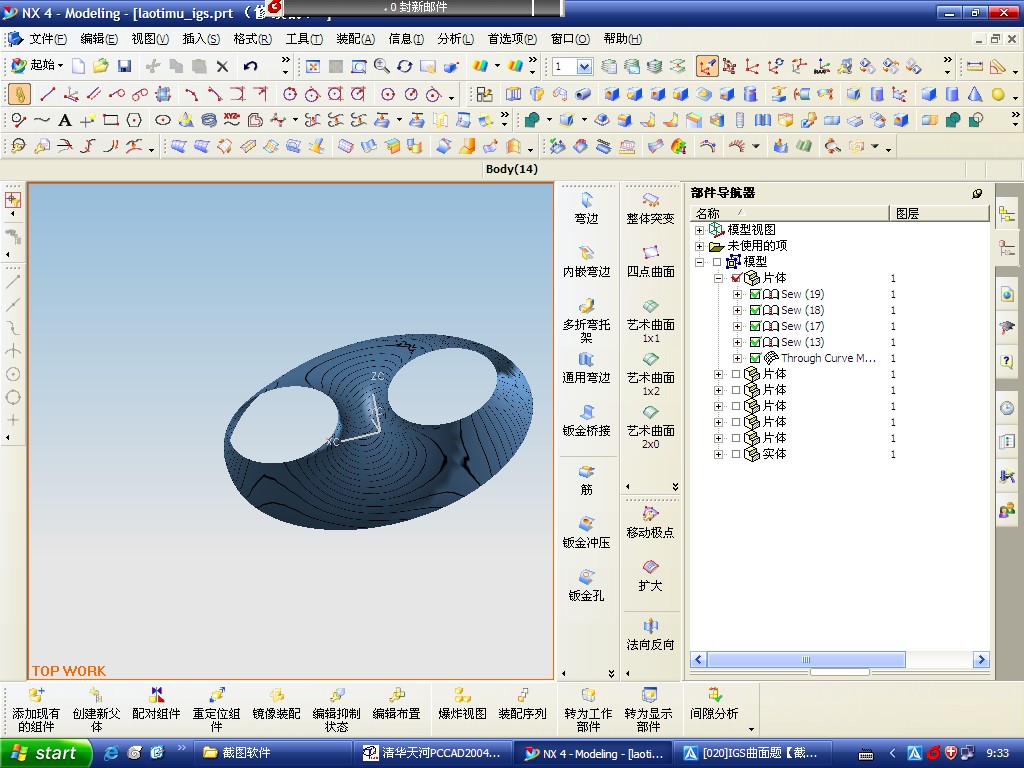The image size is (1024, 768).
Task: Expand the 模型视图 tree node
Action: tap(699, 230)
